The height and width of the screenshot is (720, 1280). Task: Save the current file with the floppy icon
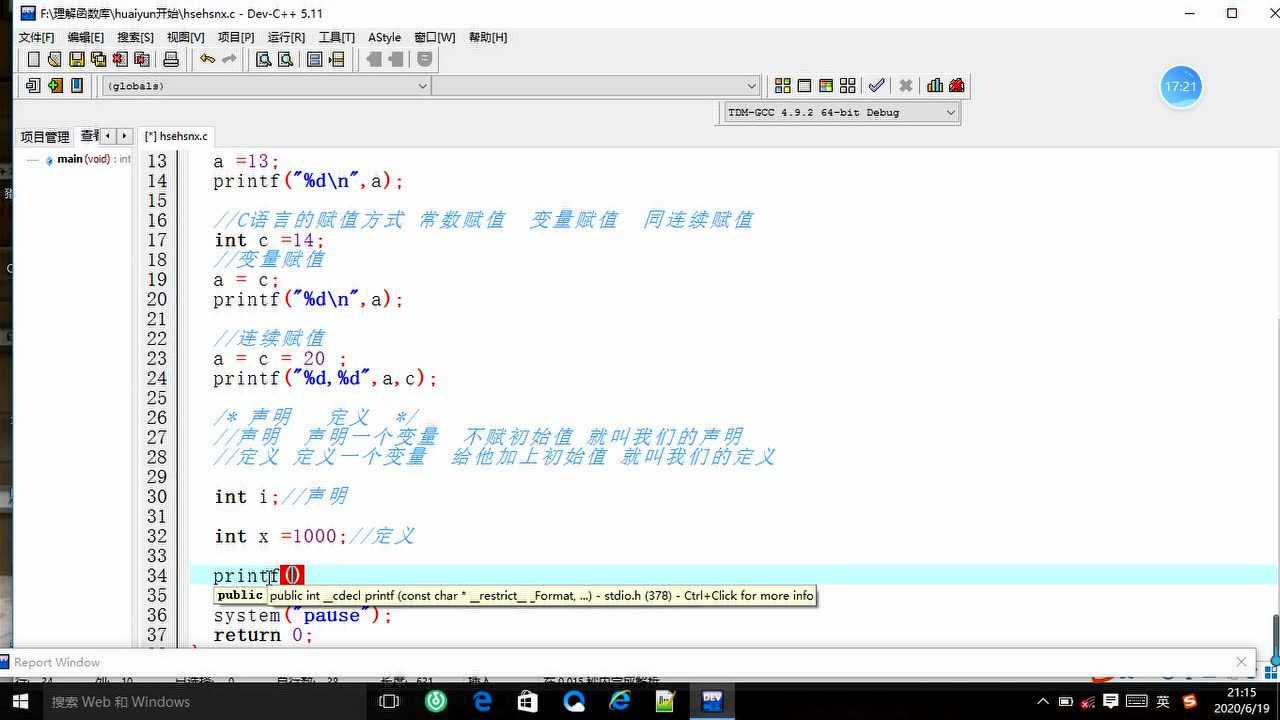click(x=77, y=60)
